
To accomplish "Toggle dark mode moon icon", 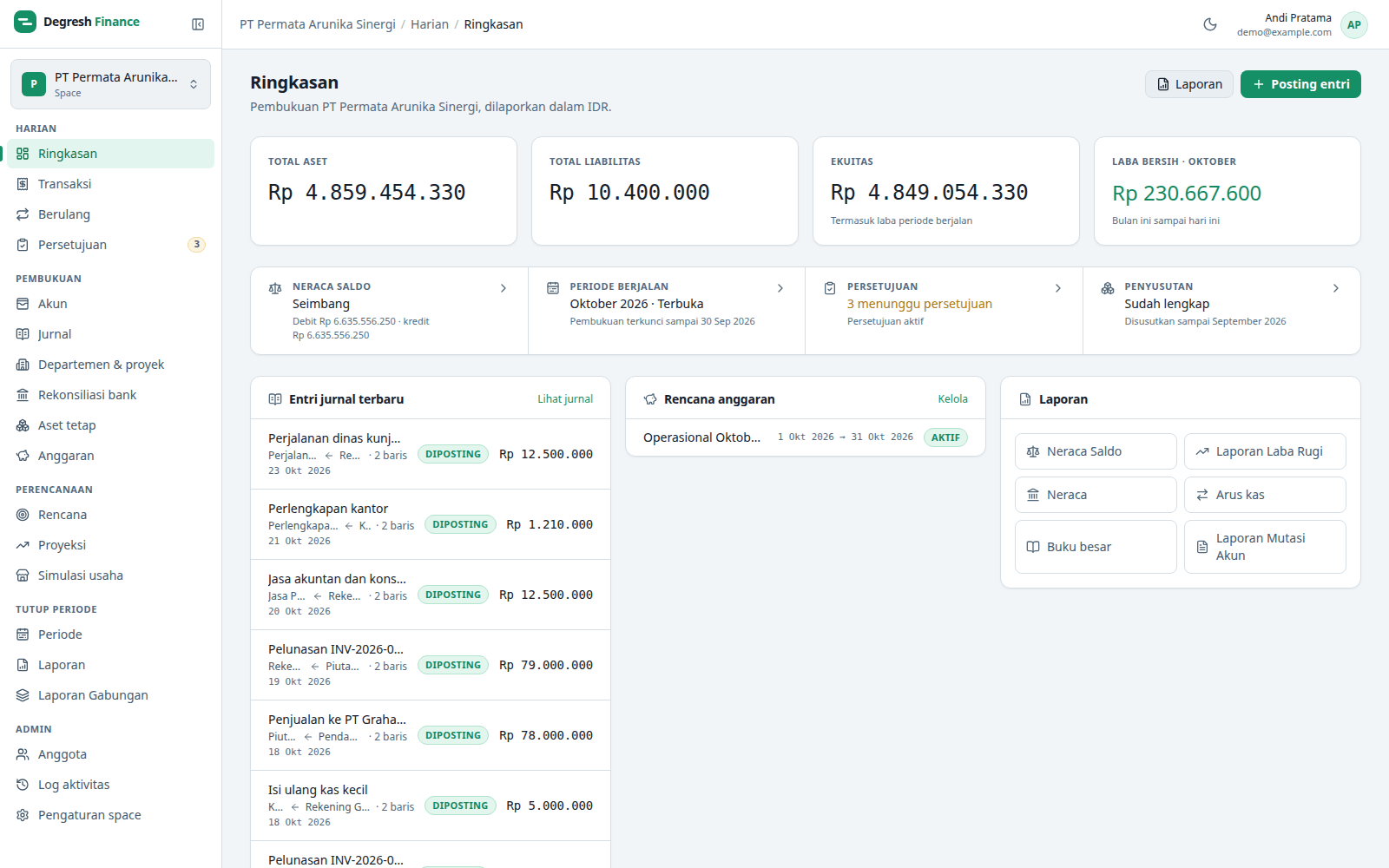I will pyautogui.click(x=1210, y=24).
